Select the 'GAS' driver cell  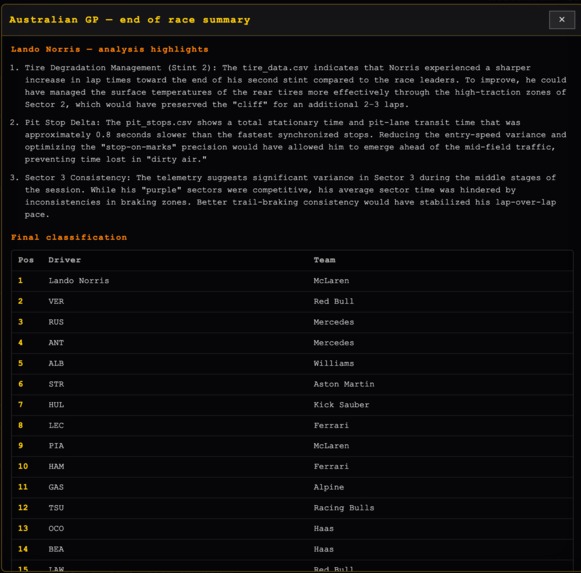pyautogui.click(x=56, y=487)
